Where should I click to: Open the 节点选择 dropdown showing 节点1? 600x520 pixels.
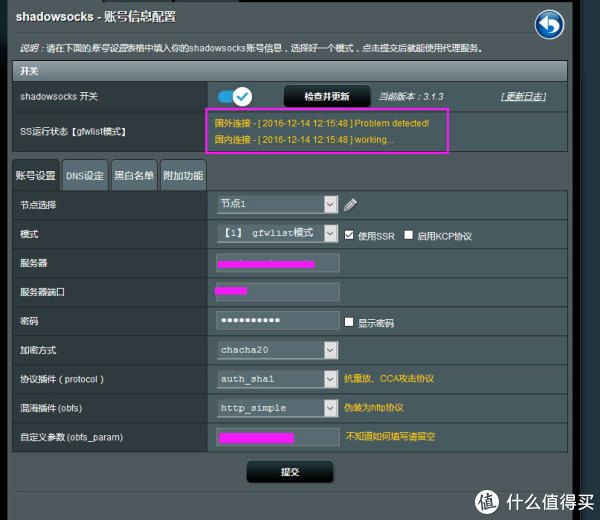(x=277, y=204)
